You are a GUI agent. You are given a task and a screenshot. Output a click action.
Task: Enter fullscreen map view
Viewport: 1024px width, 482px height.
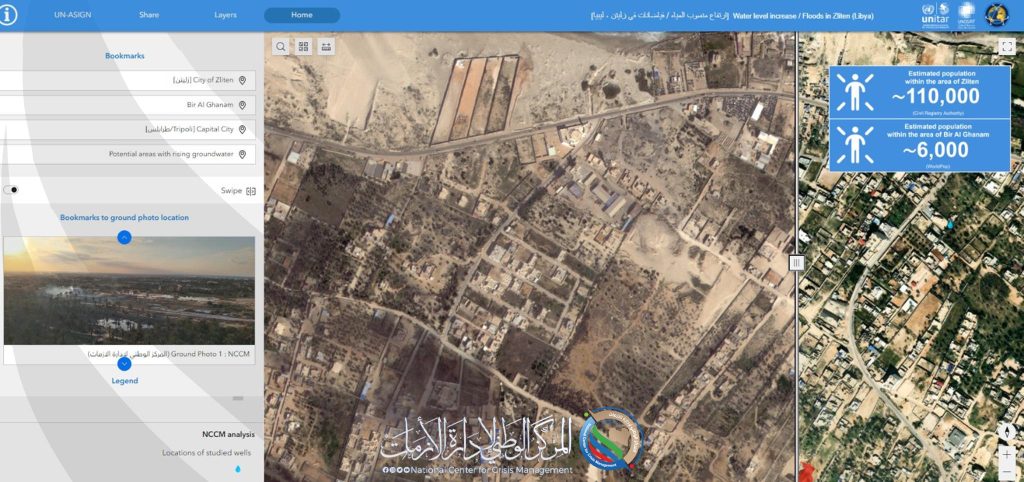pos(1006,46)
